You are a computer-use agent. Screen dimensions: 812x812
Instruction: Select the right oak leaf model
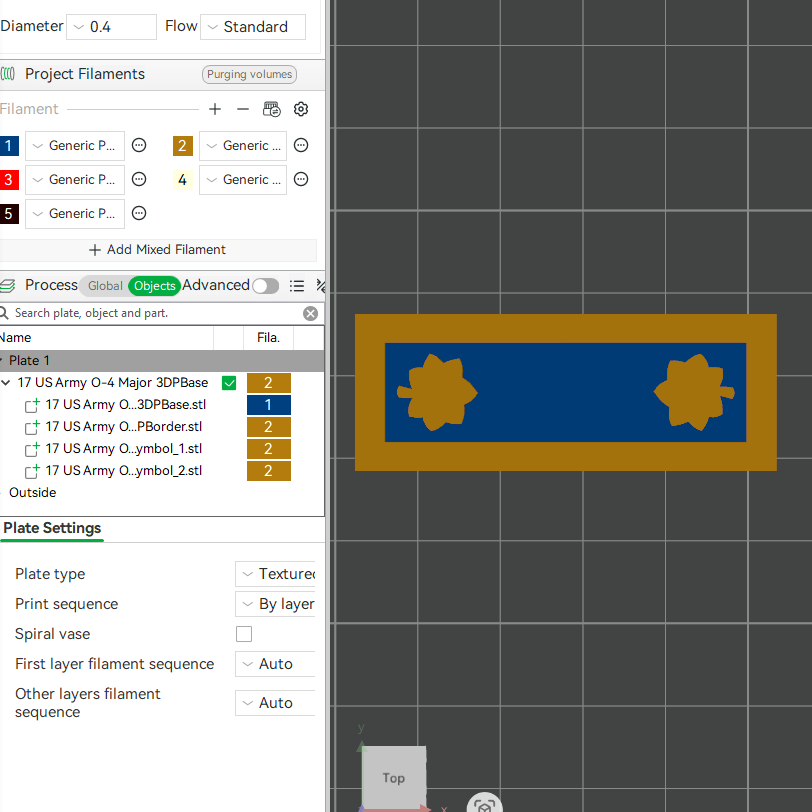pyautogui.click(x=694, y=393)
